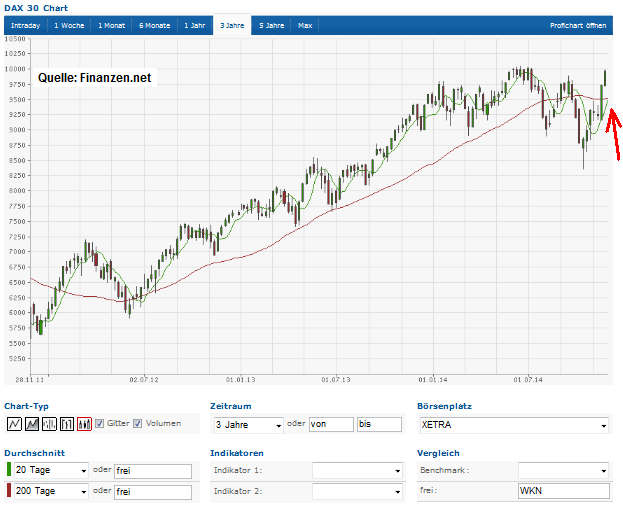Select the 5 Jahre time tab
The image size is (623, 509).
coord(271,24)
